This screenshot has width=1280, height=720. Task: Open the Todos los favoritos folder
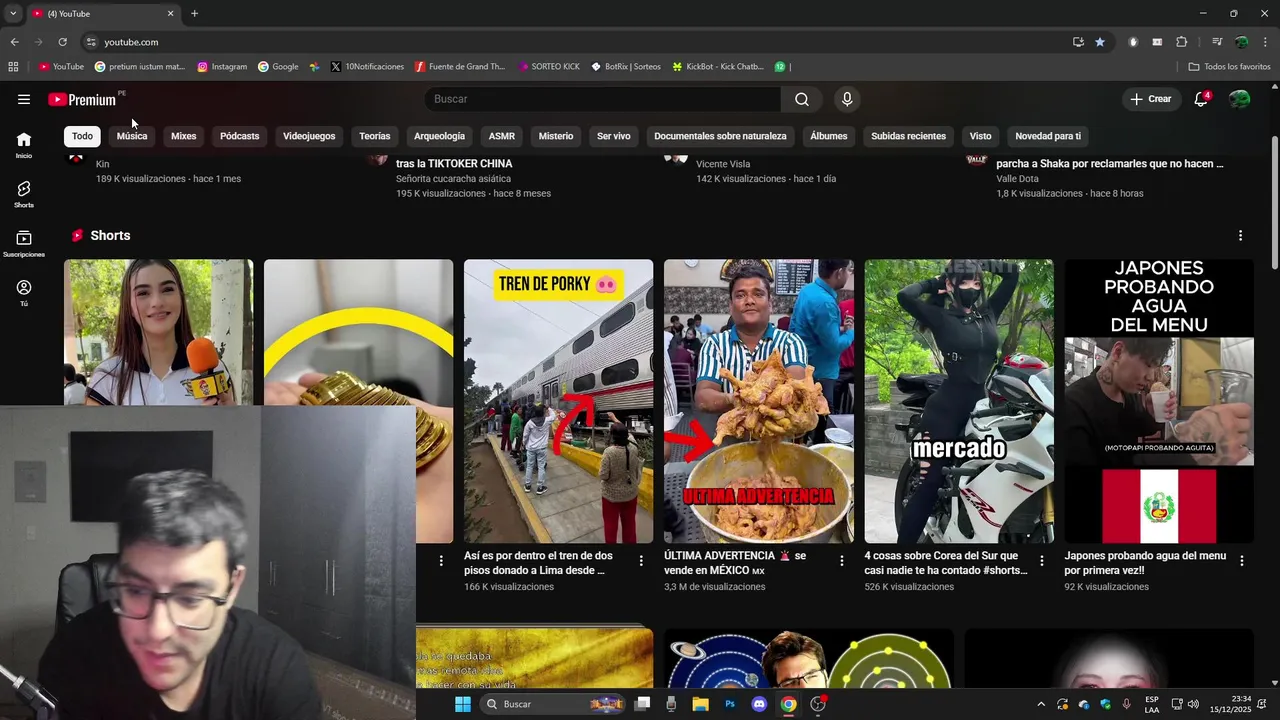coord(1229,67)
